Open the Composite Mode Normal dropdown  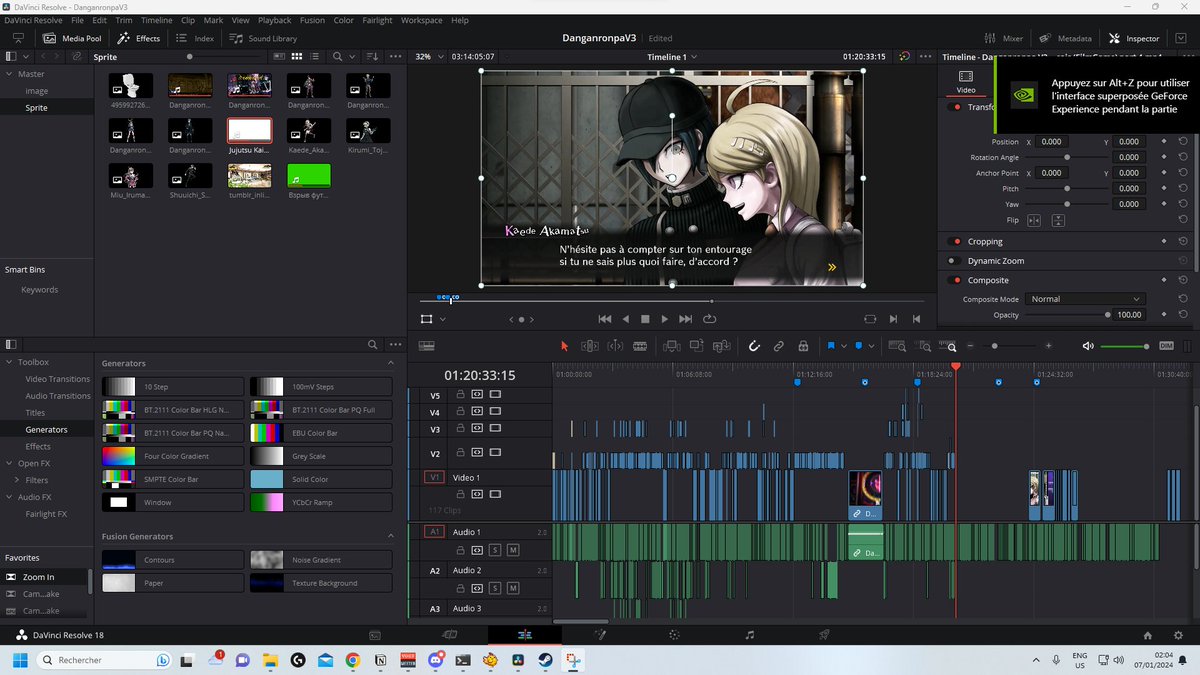point(1084,299)
